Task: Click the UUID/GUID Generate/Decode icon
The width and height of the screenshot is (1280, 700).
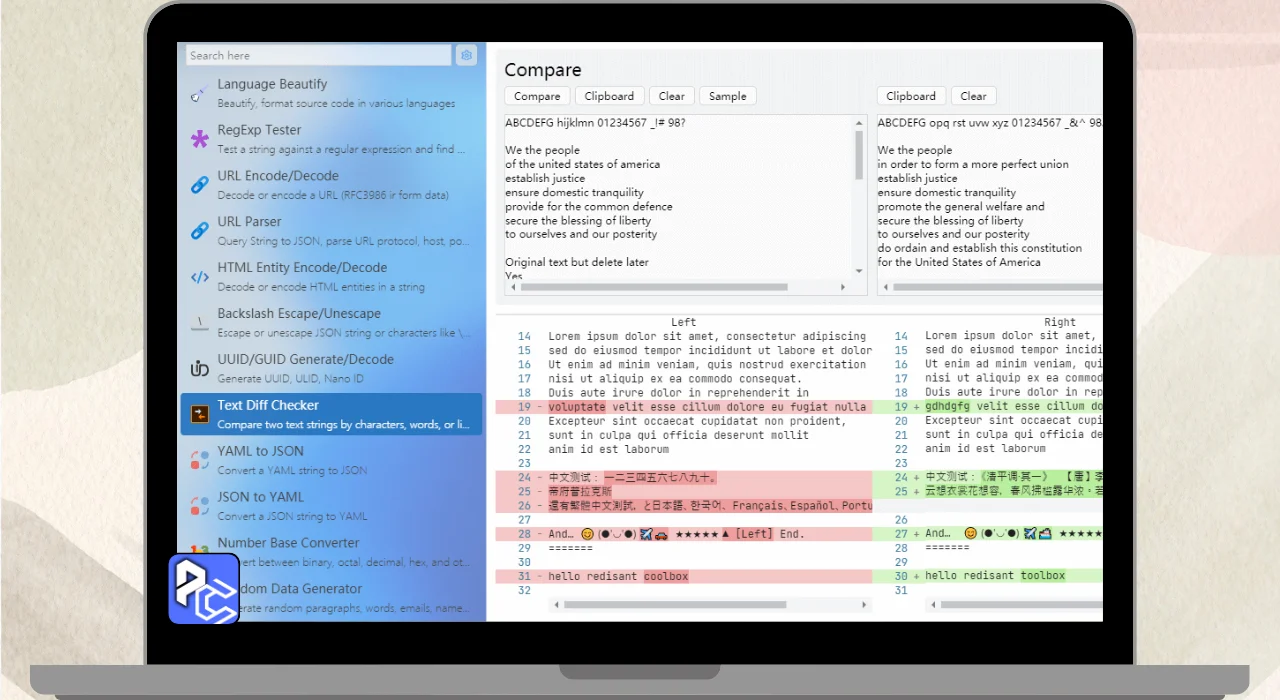Action: pos(199,369)
